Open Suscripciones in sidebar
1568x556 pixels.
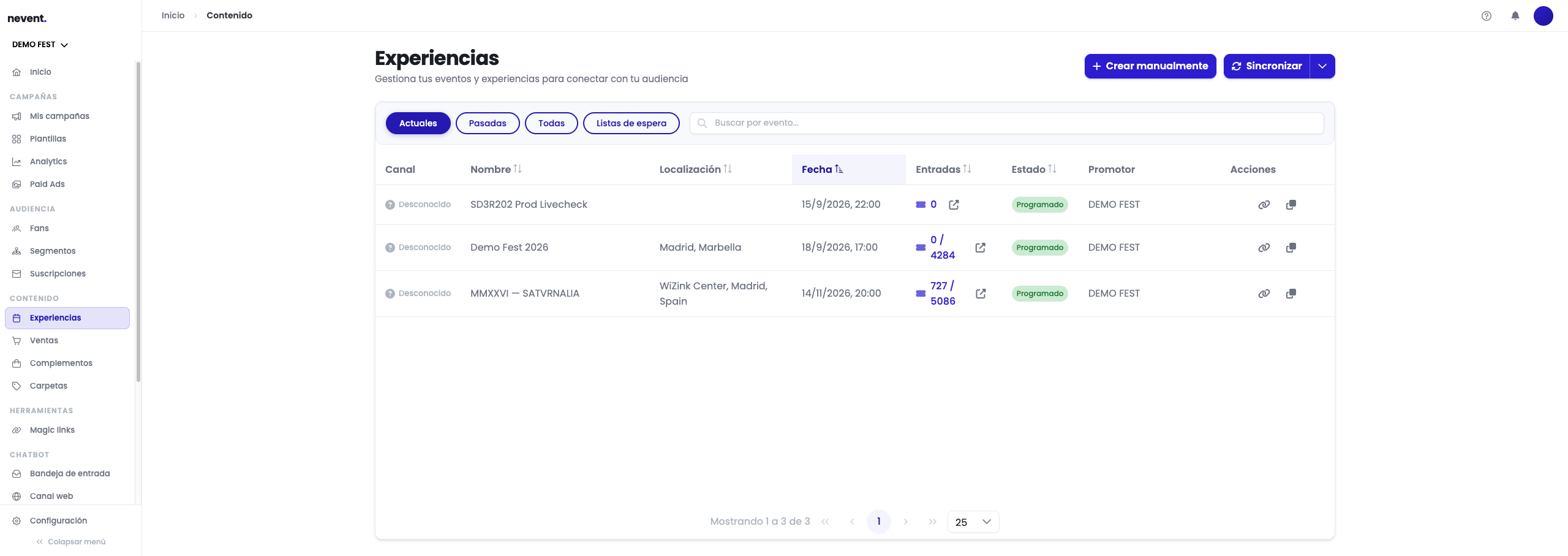pyautogui.click(x=67, y=273)
